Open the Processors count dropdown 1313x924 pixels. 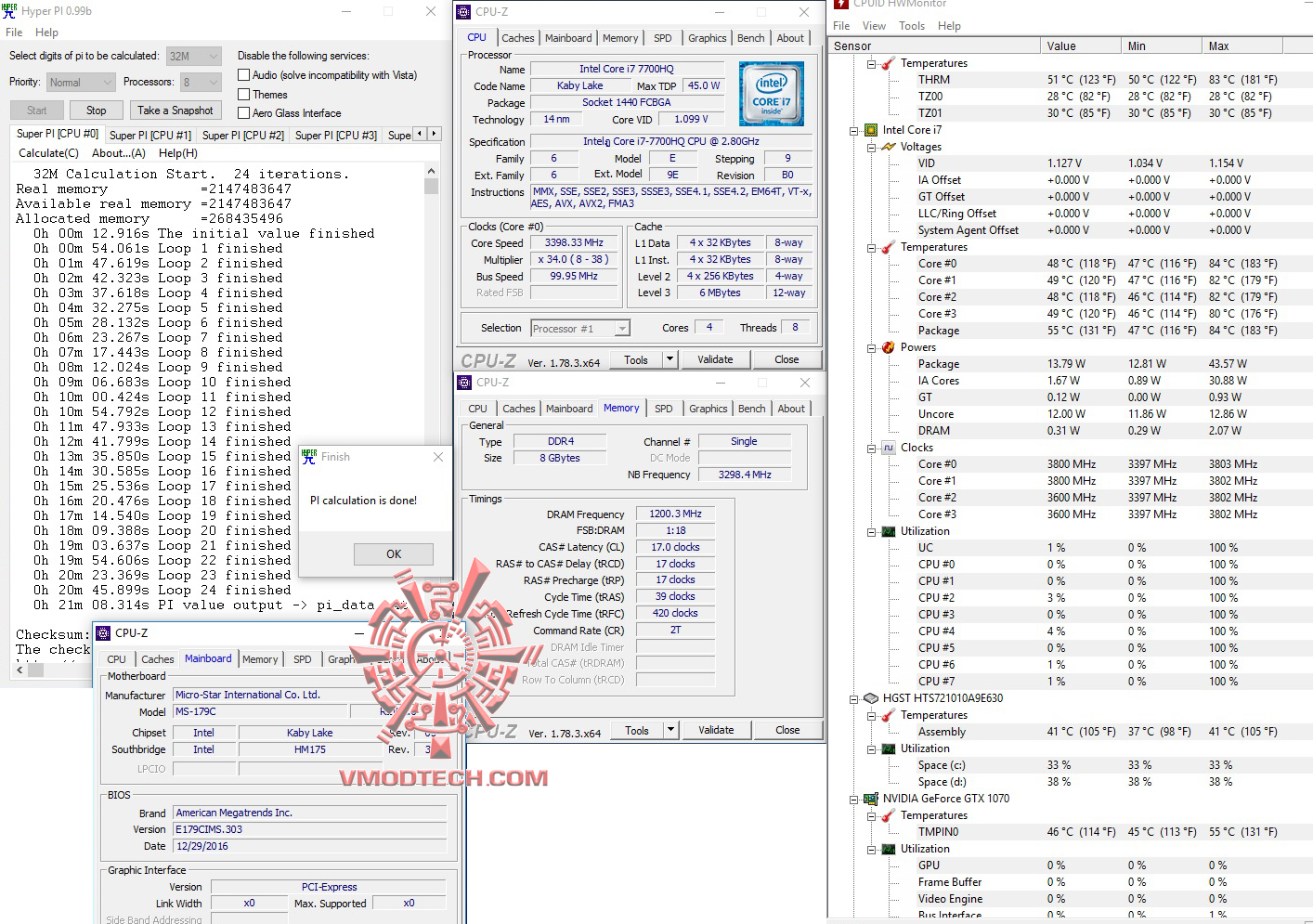click(x=201, y=82)
